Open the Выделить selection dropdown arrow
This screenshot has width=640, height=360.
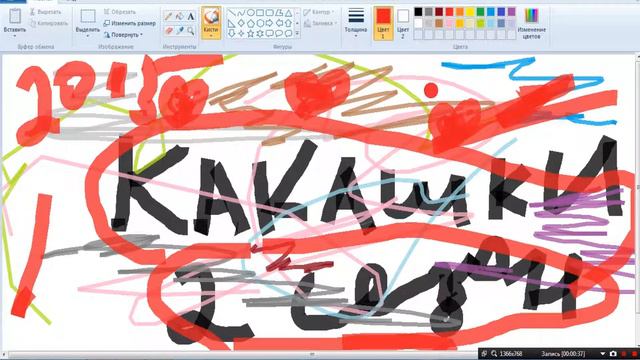click(x=88, y=36)
